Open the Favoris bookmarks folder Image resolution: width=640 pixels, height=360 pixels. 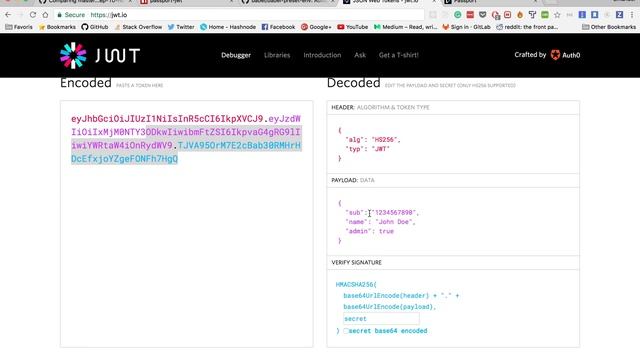point(19,27)
